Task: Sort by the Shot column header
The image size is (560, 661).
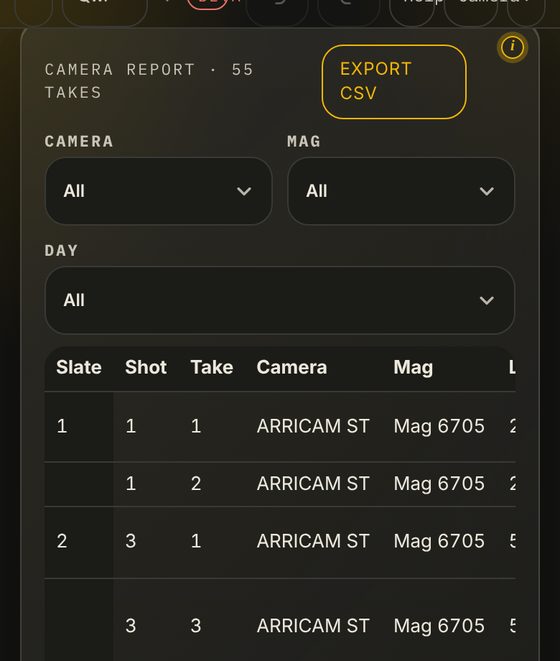Action: [146, 367]
